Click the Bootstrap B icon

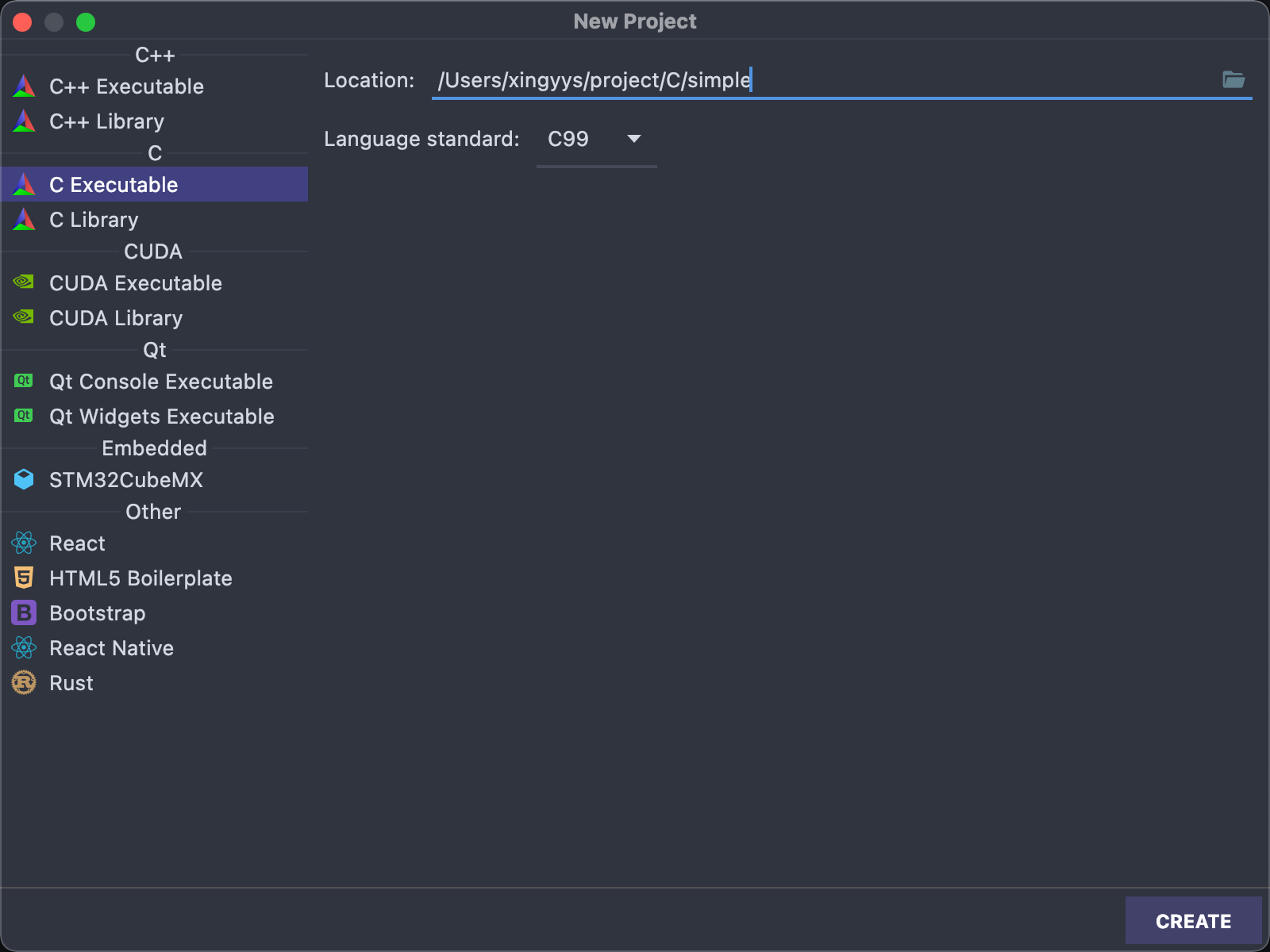point(24,612)
